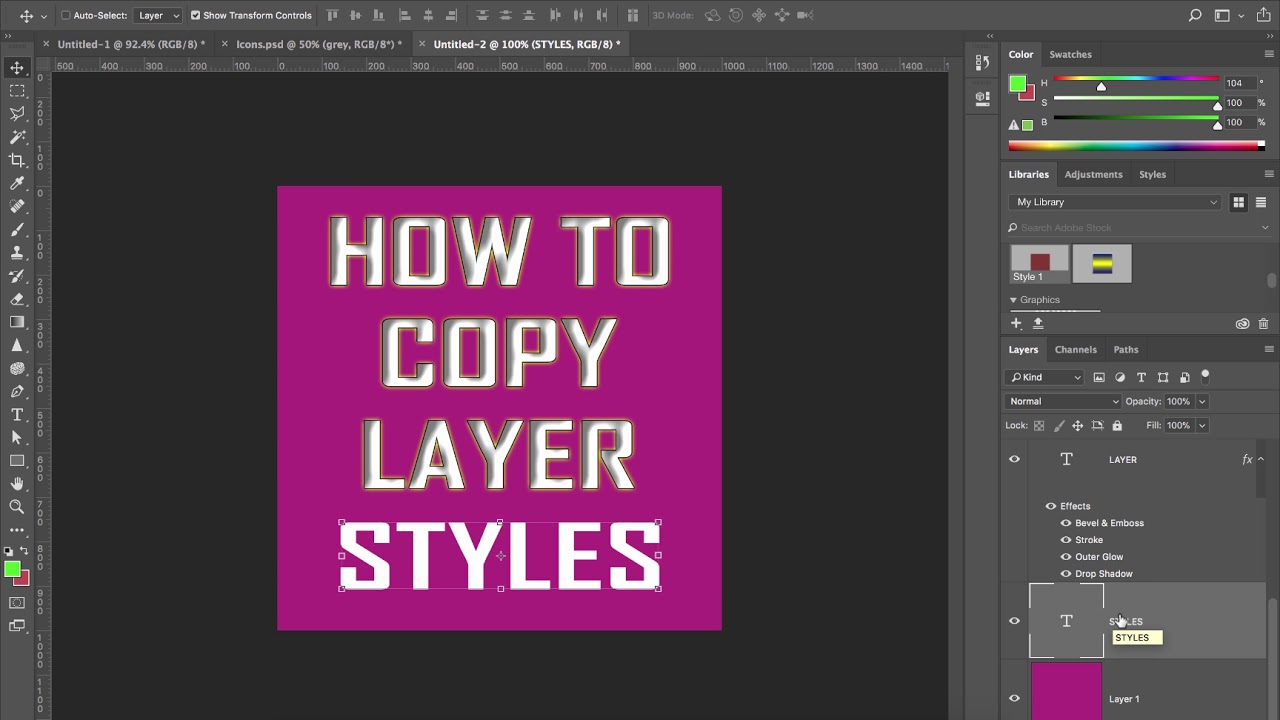
Task: Hide the Outer Glow effect
Action: tap(1066, 557)
